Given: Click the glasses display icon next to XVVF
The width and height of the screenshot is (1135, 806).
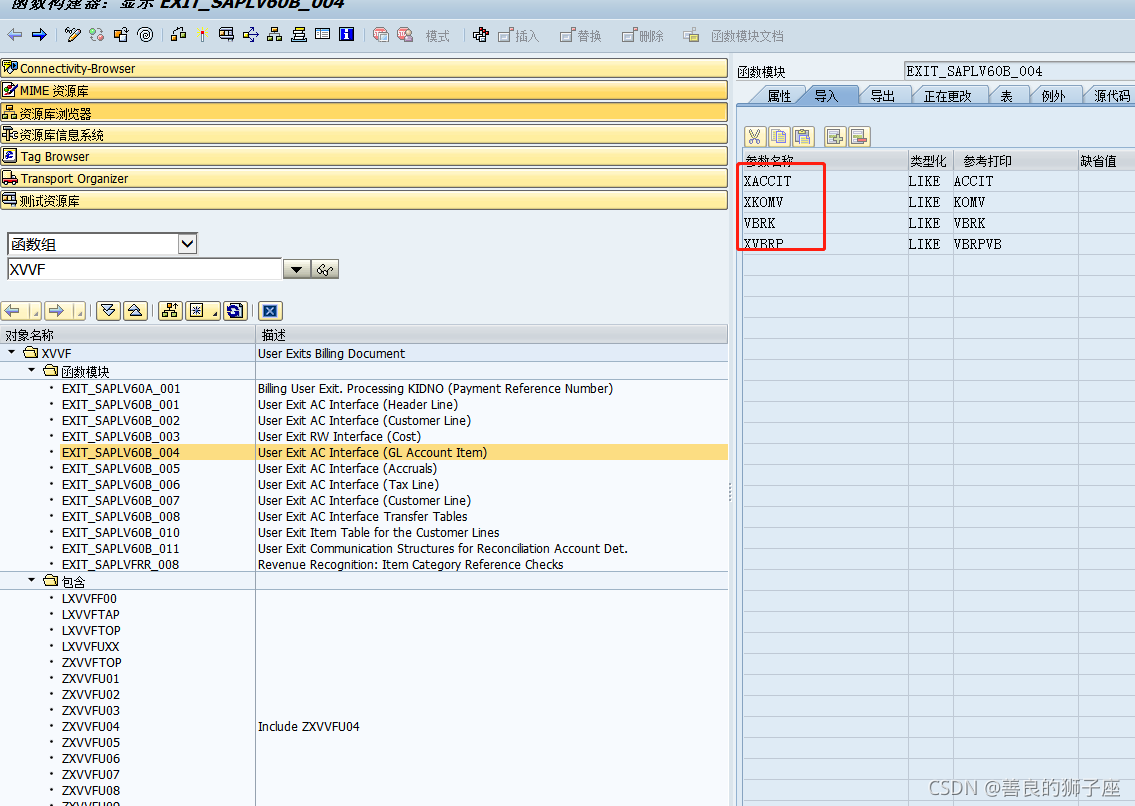Looking at the screenshot, I should tap(325, 269).
